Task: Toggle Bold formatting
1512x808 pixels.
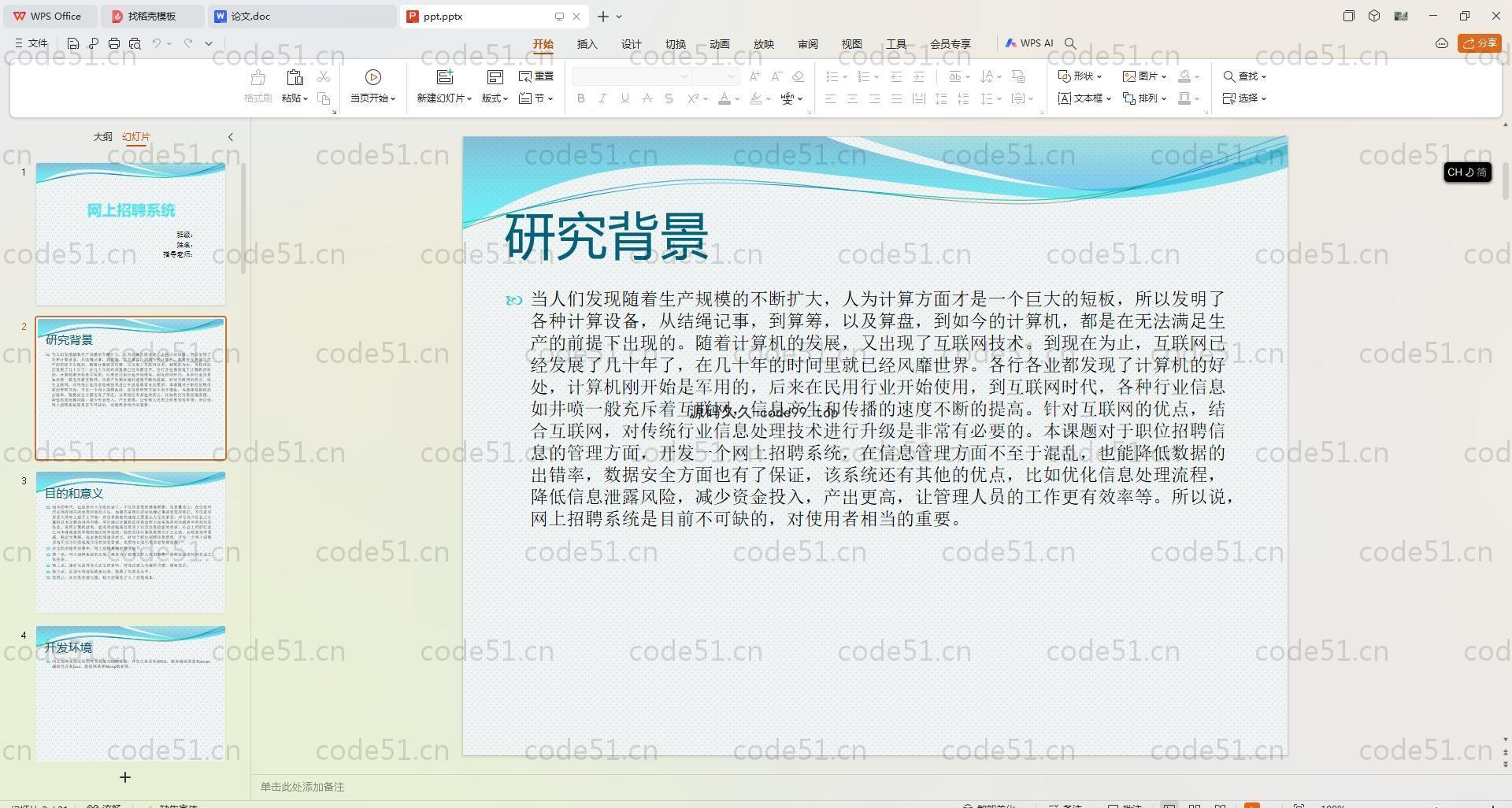Action: pyautogui.click(x=581, y=98)
